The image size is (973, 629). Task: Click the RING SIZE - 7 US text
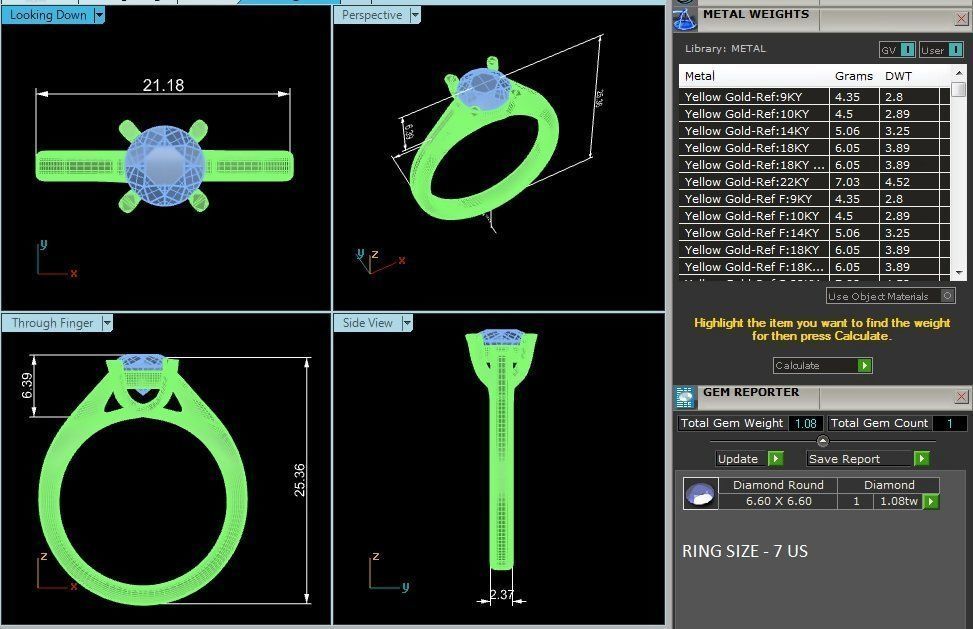[745, 551]
